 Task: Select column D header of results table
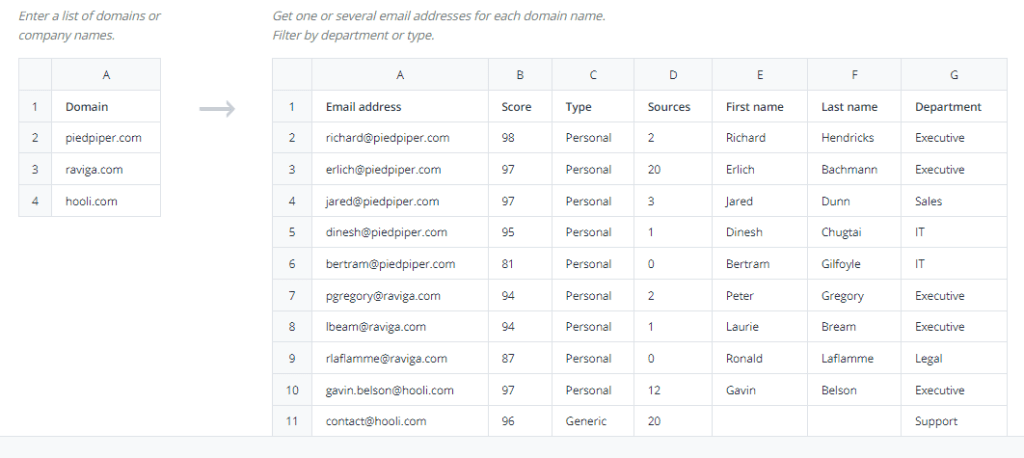coord(673,74)
